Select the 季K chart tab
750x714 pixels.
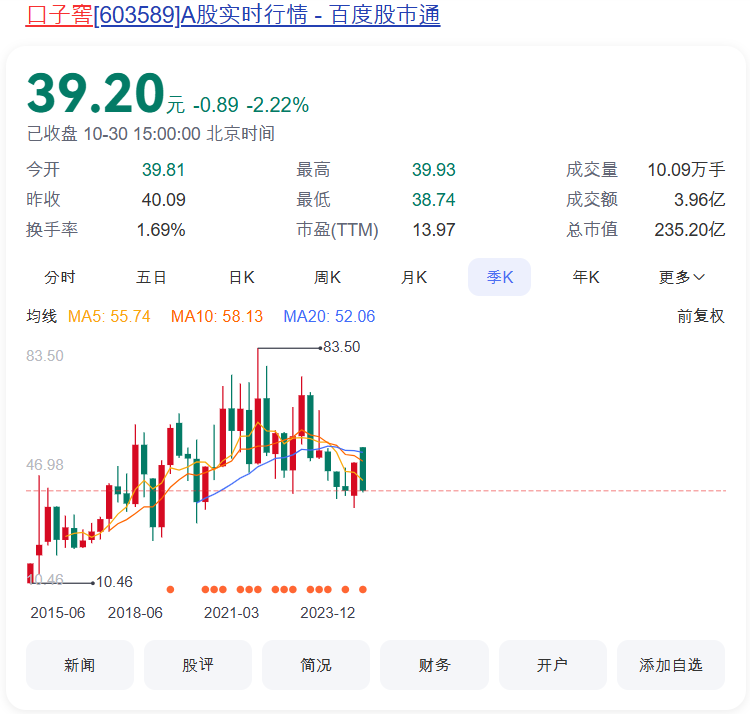click(x=499, y=277)
